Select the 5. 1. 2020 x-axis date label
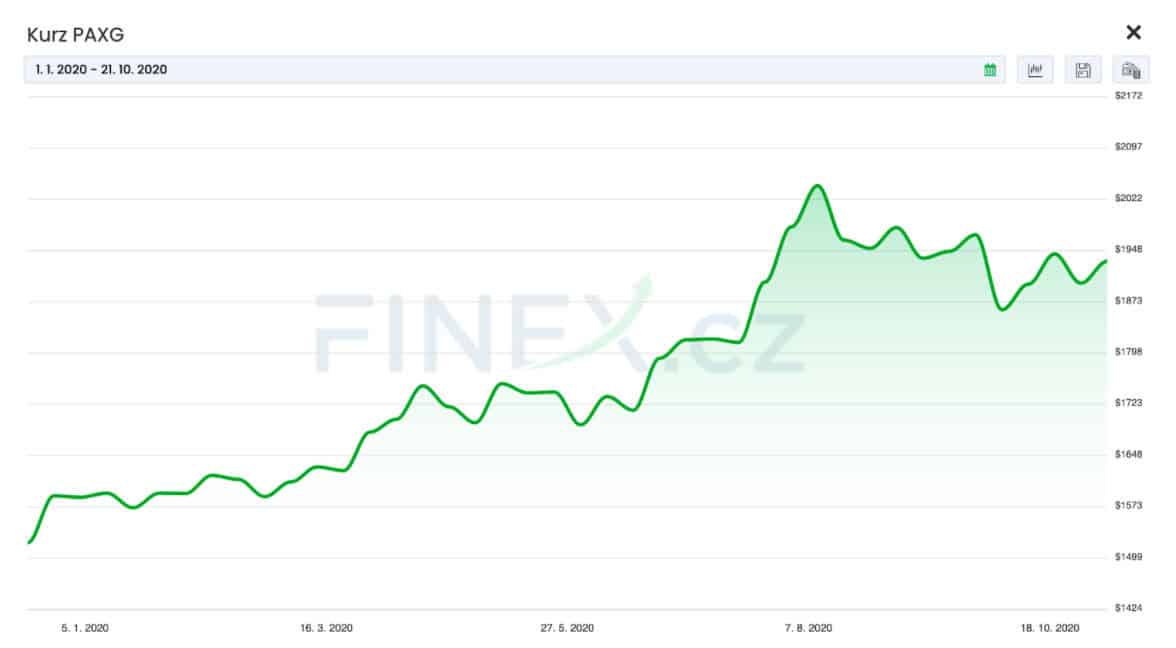The height and width of the screenshot is (648, 1176). (x=85, y=628)
